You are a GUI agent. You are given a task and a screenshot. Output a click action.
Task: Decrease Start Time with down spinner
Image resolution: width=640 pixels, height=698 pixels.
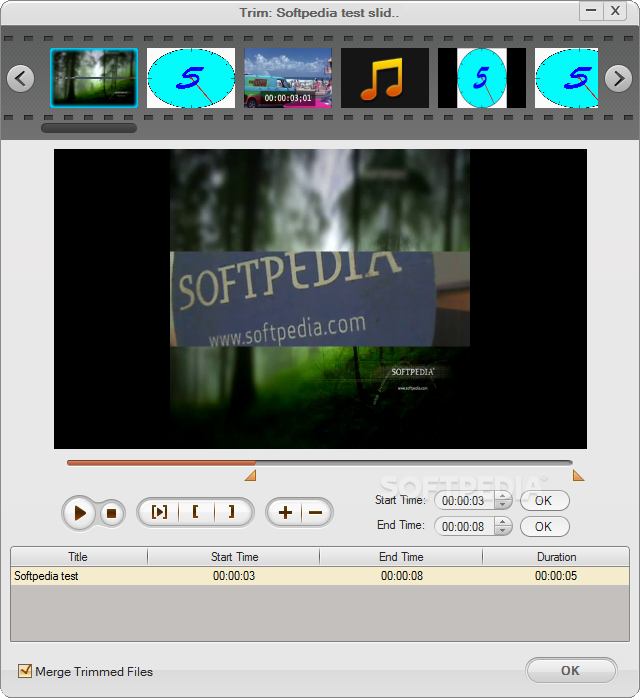coord(503,505)
